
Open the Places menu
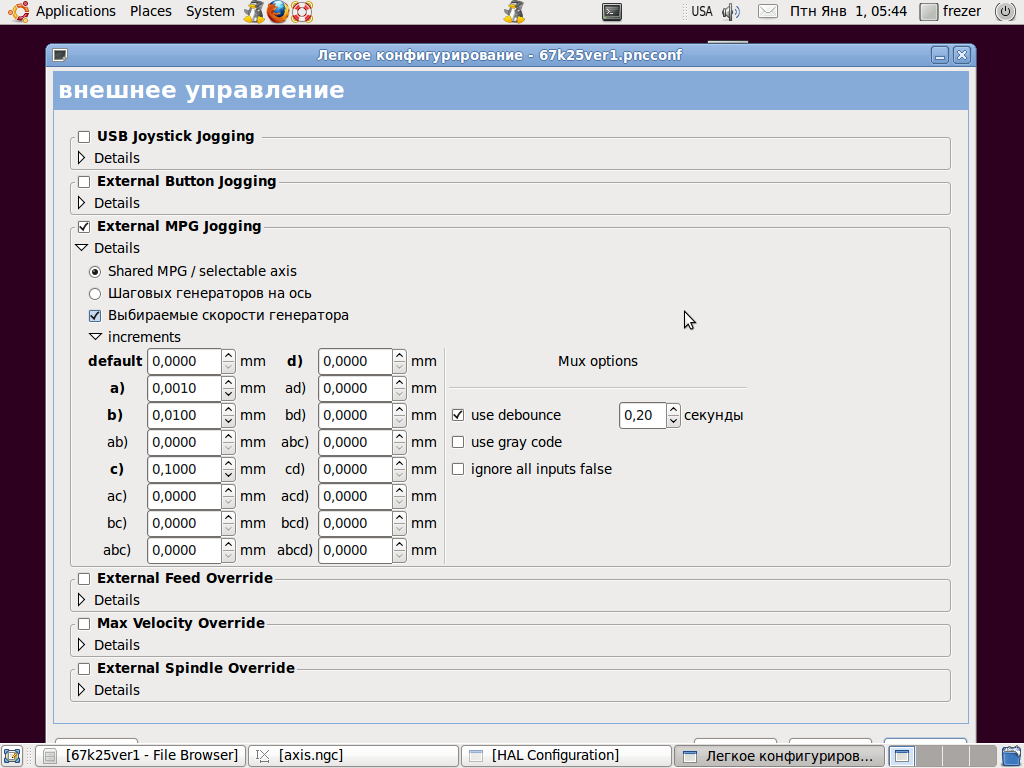[x=151, y=11]
